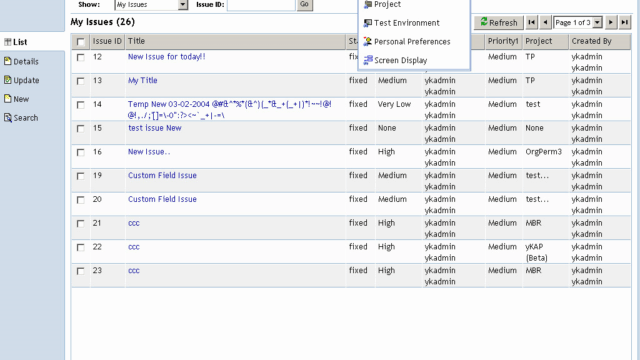Go to first page of issues
Viewport: 640px width, 360px height.
point(531,22)
